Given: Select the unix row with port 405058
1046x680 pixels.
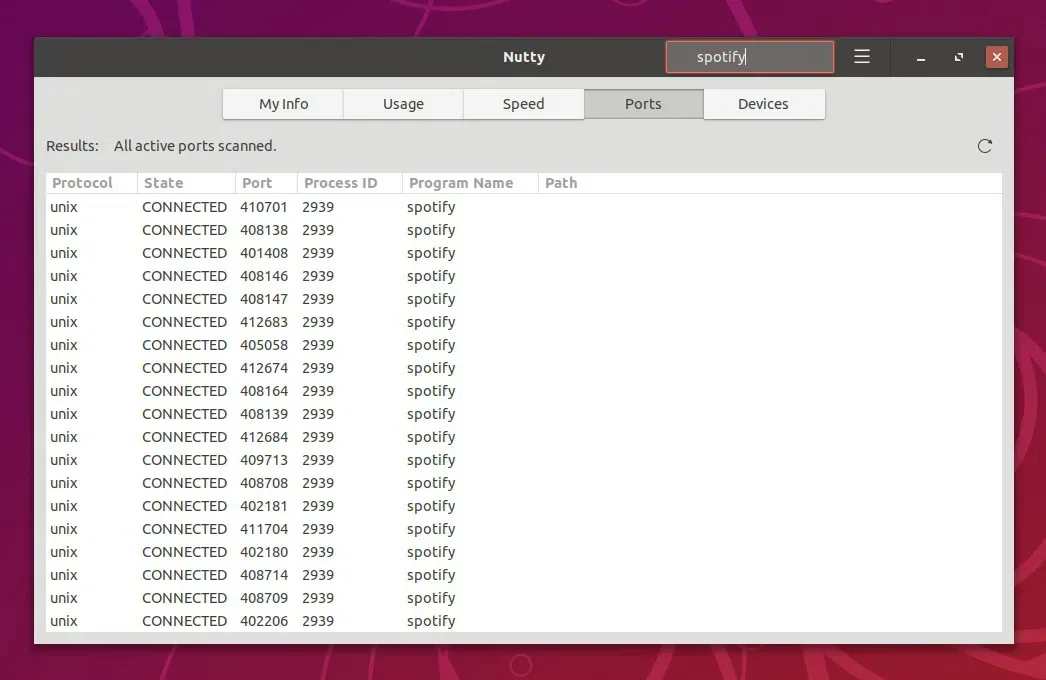Looking at the screenshot, I should pyautogui.click(x=300, y=345).
